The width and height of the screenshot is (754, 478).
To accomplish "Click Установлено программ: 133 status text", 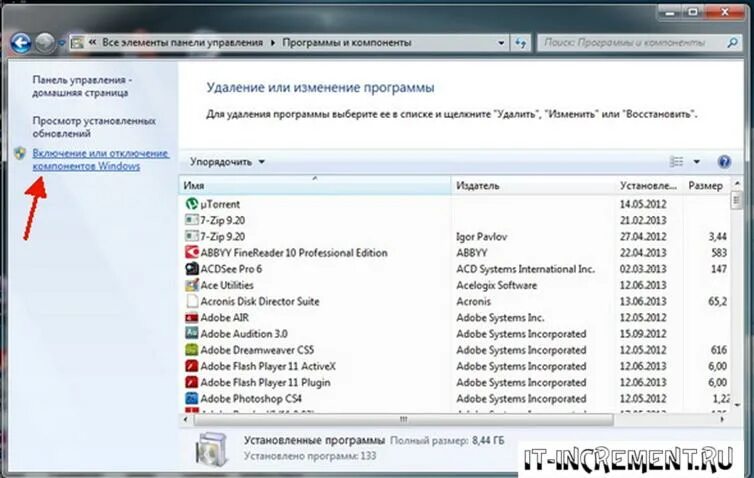I will [x=309, y=456].
